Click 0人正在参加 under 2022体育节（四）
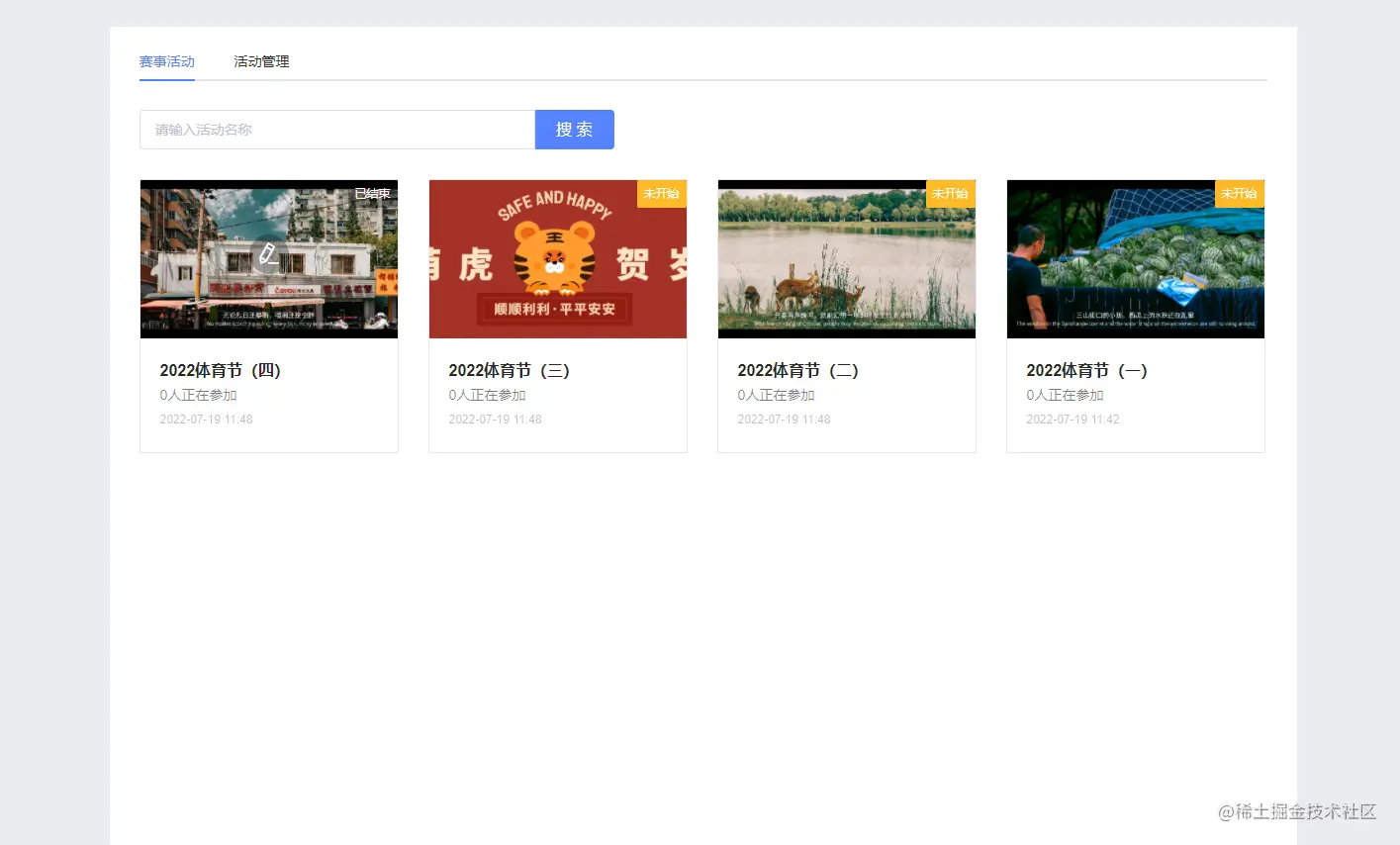 198,395
